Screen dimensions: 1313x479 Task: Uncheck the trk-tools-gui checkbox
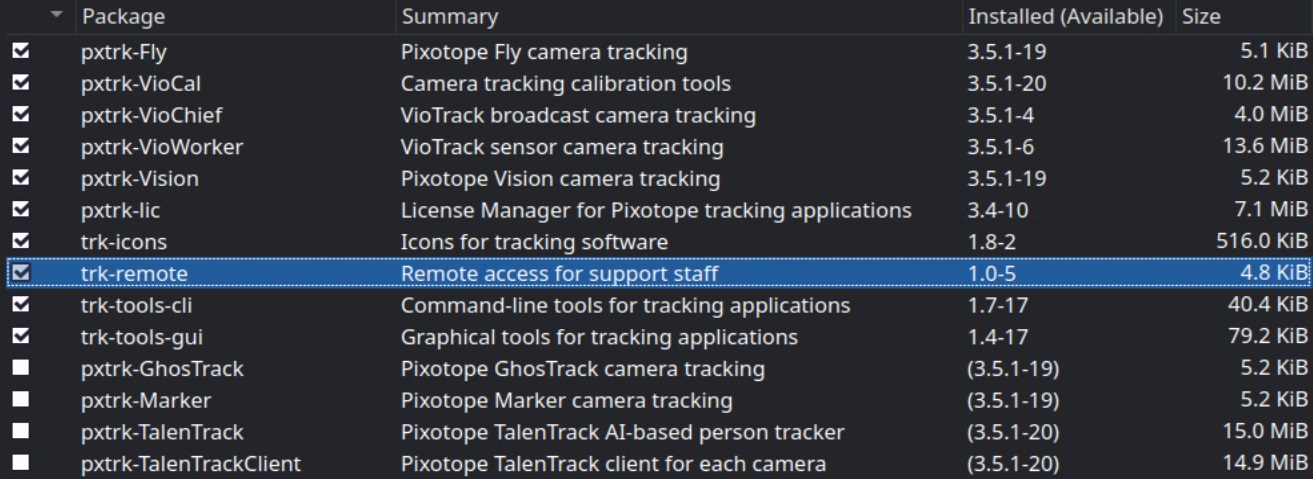pos(20,336)
